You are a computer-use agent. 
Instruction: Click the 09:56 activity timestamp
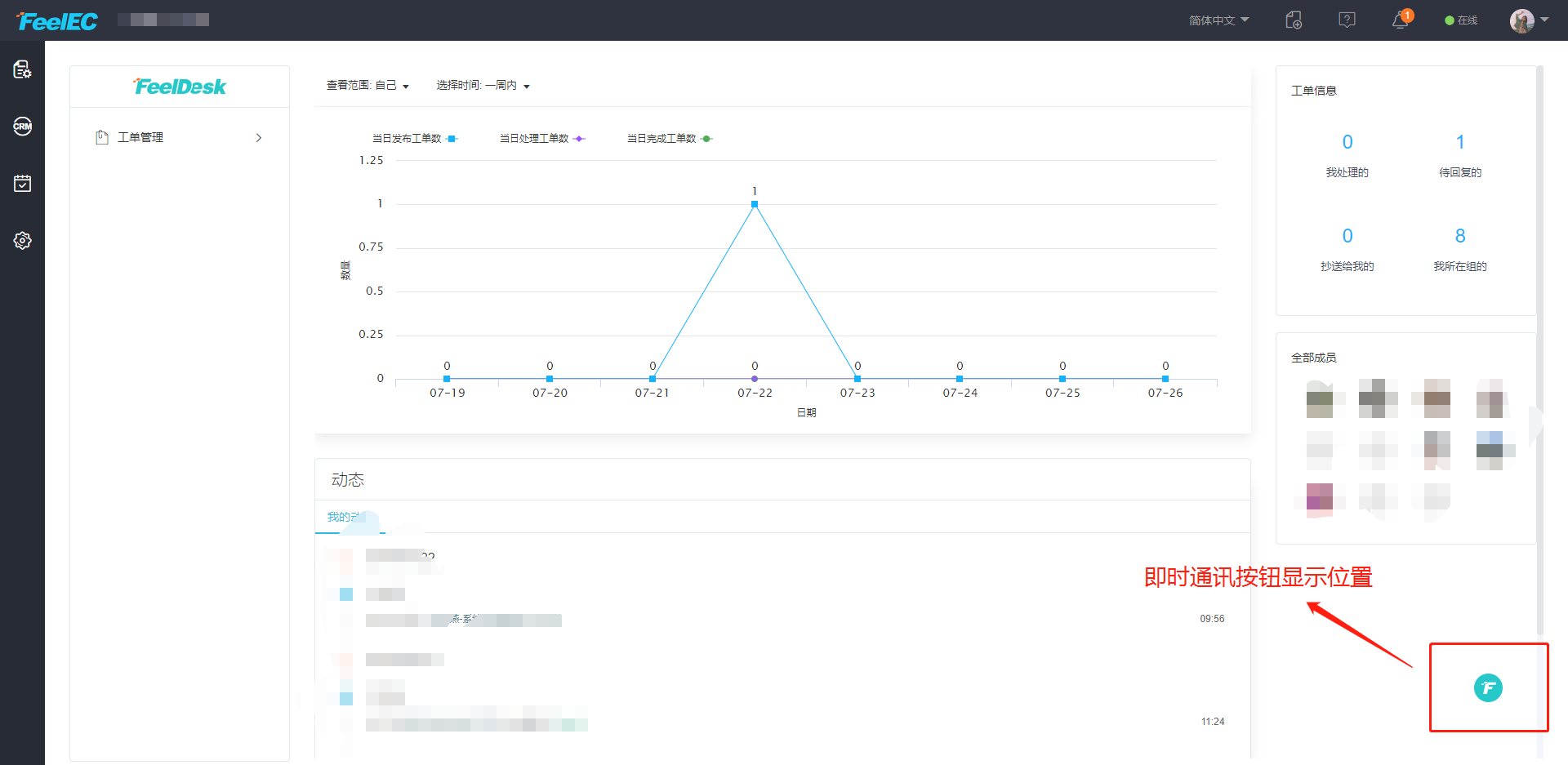(x=1212, y=619)
